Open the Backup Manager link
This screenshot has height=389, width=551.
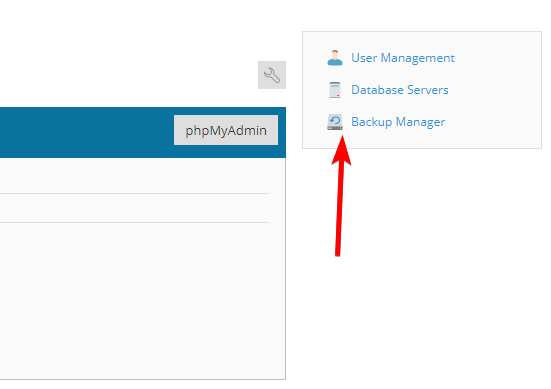point(398,122)
